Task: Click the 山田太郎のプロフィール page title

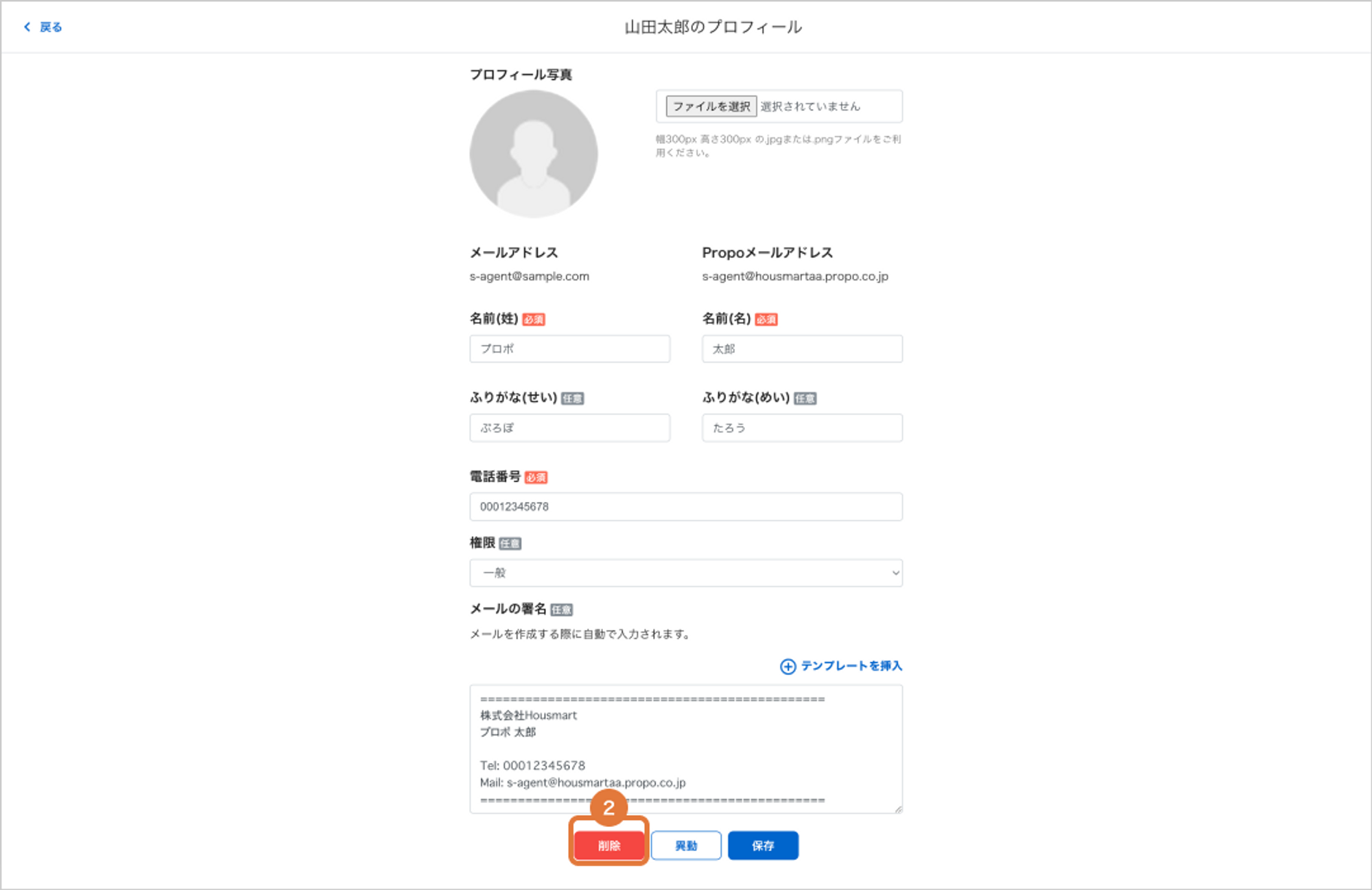Action: [713, 27]
